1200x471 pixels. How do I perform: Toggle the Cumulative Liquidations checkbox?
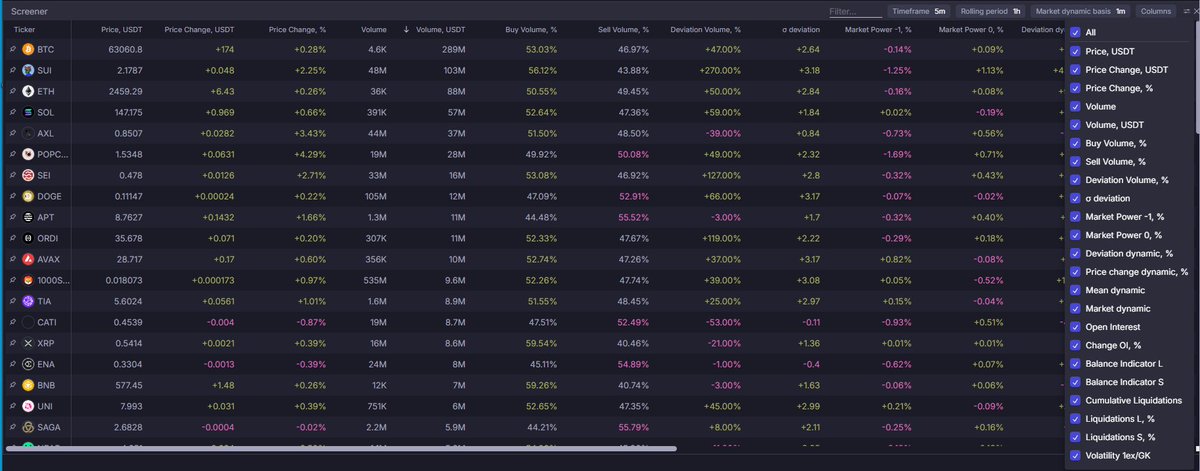coord(1075,400)
